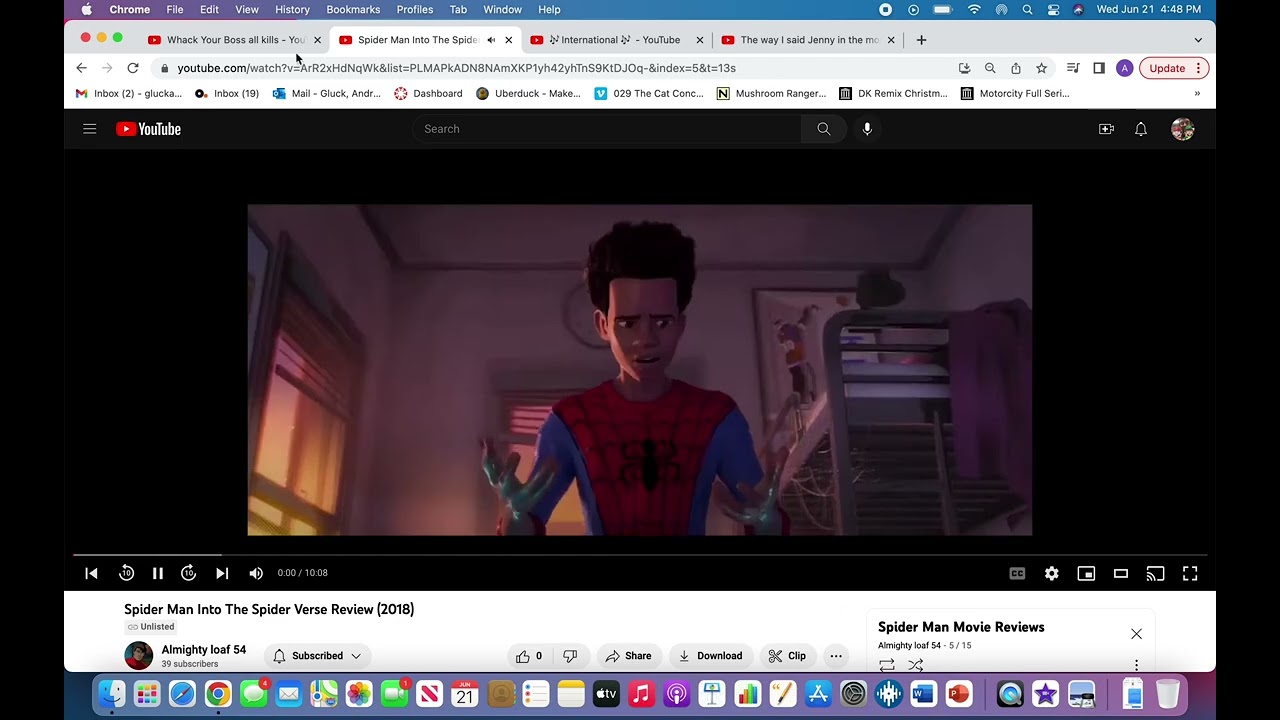Open the Profiles menu in the menu bar

pyautogui.click(x=415, y=10)
